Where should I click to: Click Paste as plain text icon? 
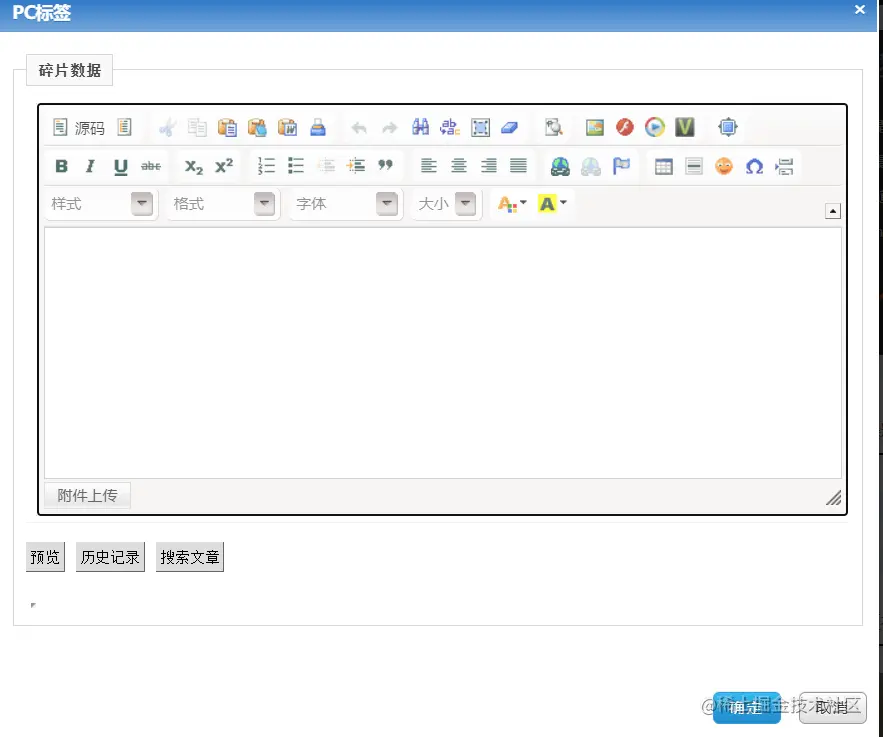tap(257, 128)
